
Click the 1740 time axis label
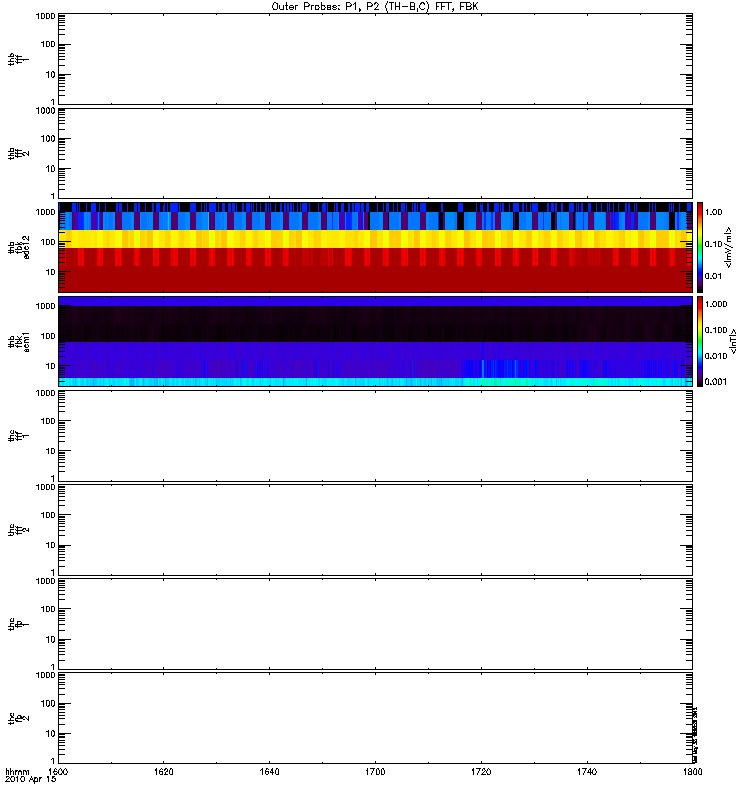pos(587,771)
